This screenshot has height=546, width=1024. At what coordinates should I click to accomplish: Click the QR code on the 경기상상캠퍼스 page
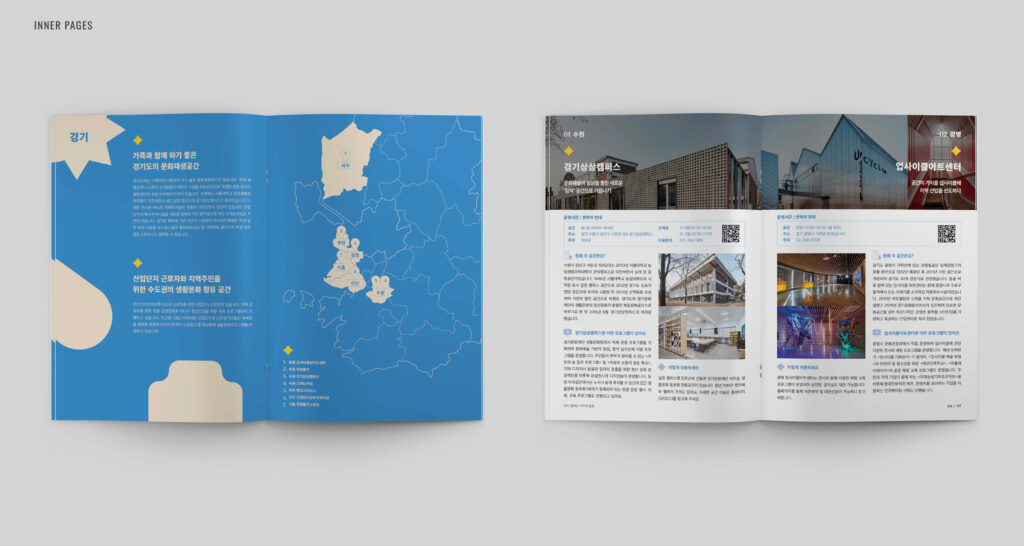(730, 233)
